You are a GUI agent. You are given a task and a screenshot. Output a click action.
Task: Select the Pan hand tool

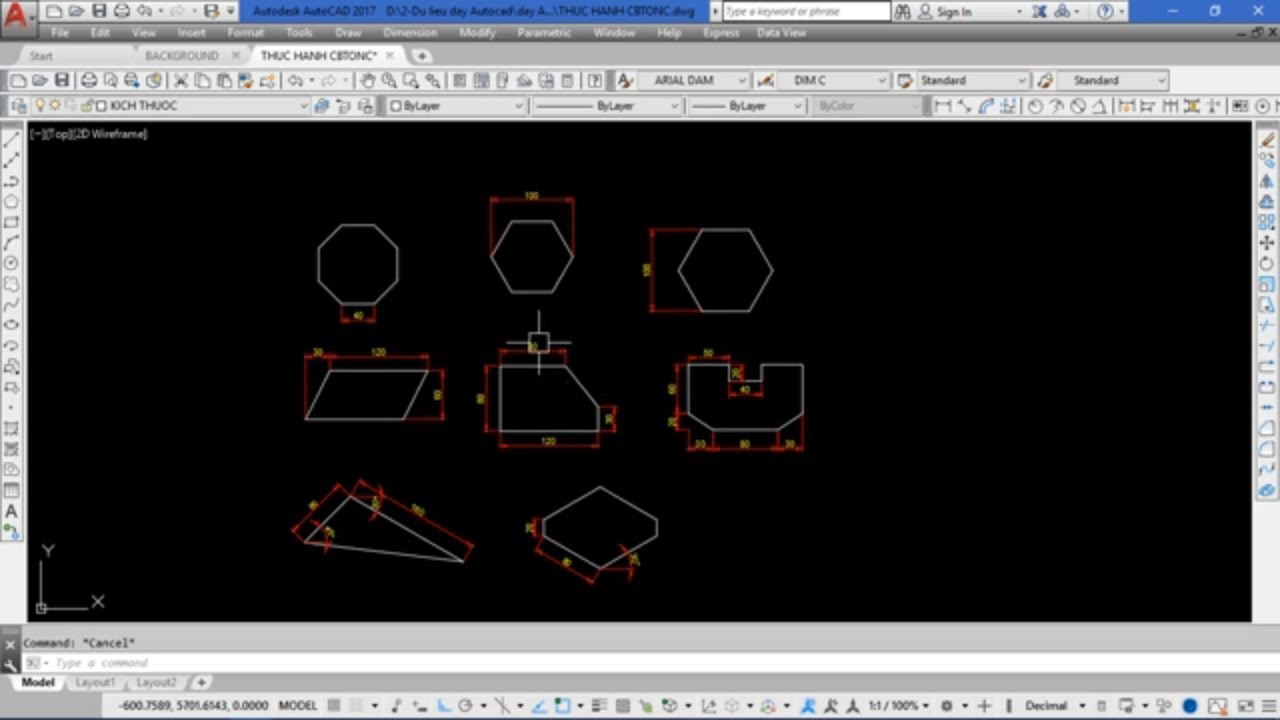click(x=367, y=80)
